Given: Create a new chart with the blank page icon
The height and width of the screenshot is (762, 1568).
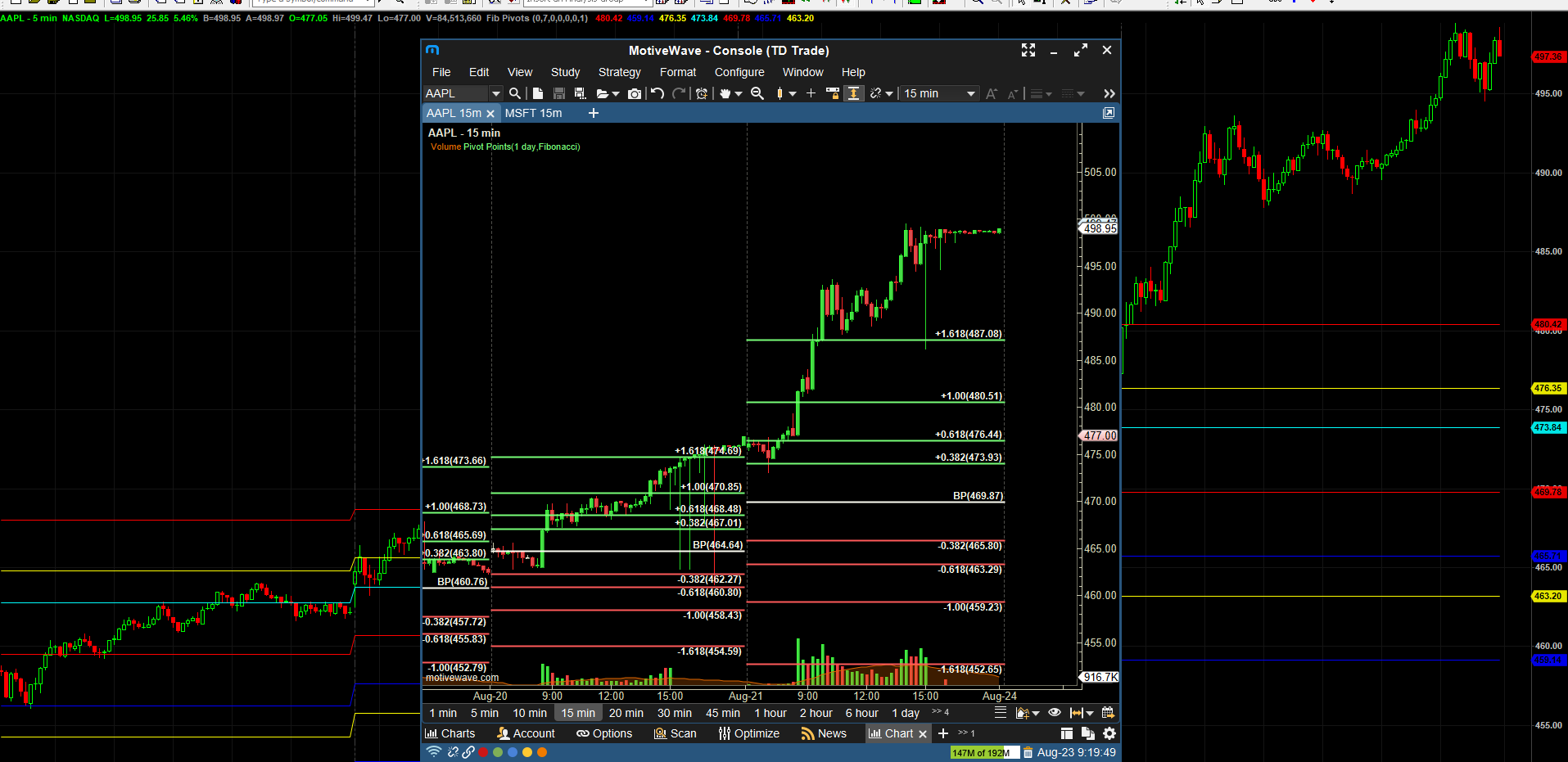Looking at the screenshot, I should click(x=538, y=93).
